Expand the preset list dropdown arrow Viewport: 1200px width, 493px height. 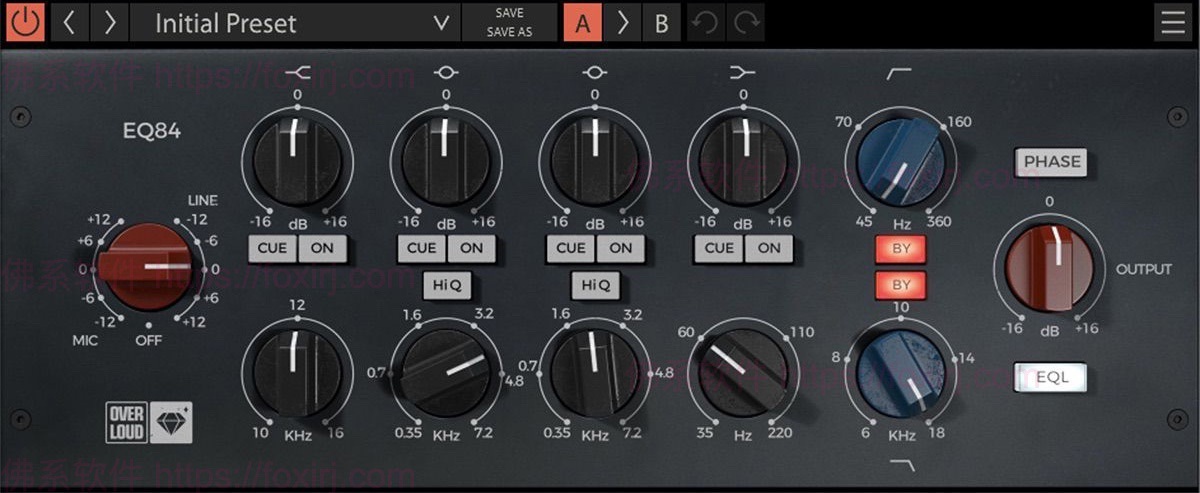(441, 23)
